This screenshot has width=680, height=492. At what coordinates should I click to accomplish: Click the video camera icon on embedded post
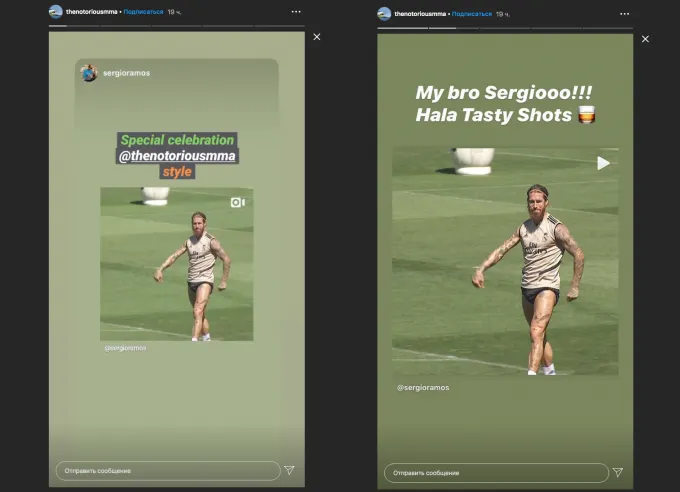pos(237,202)
